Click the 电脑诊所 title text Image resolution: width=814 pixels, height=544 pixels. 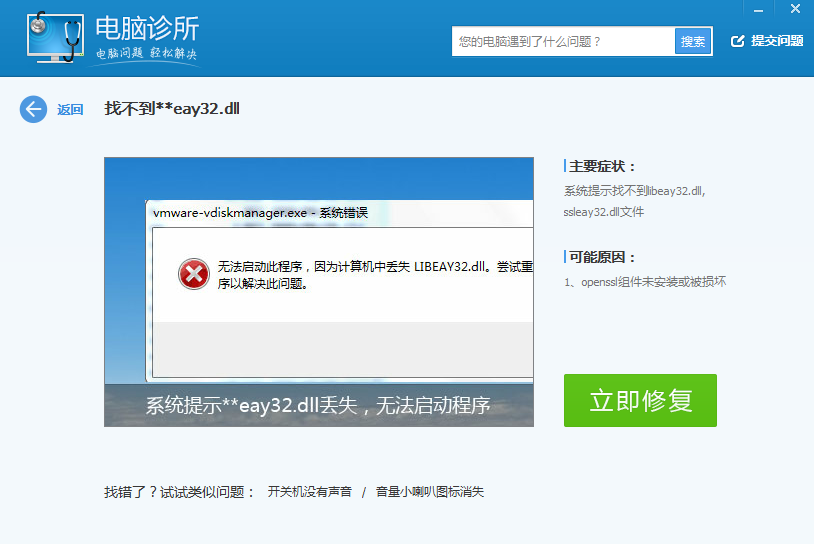coord(147,28)
